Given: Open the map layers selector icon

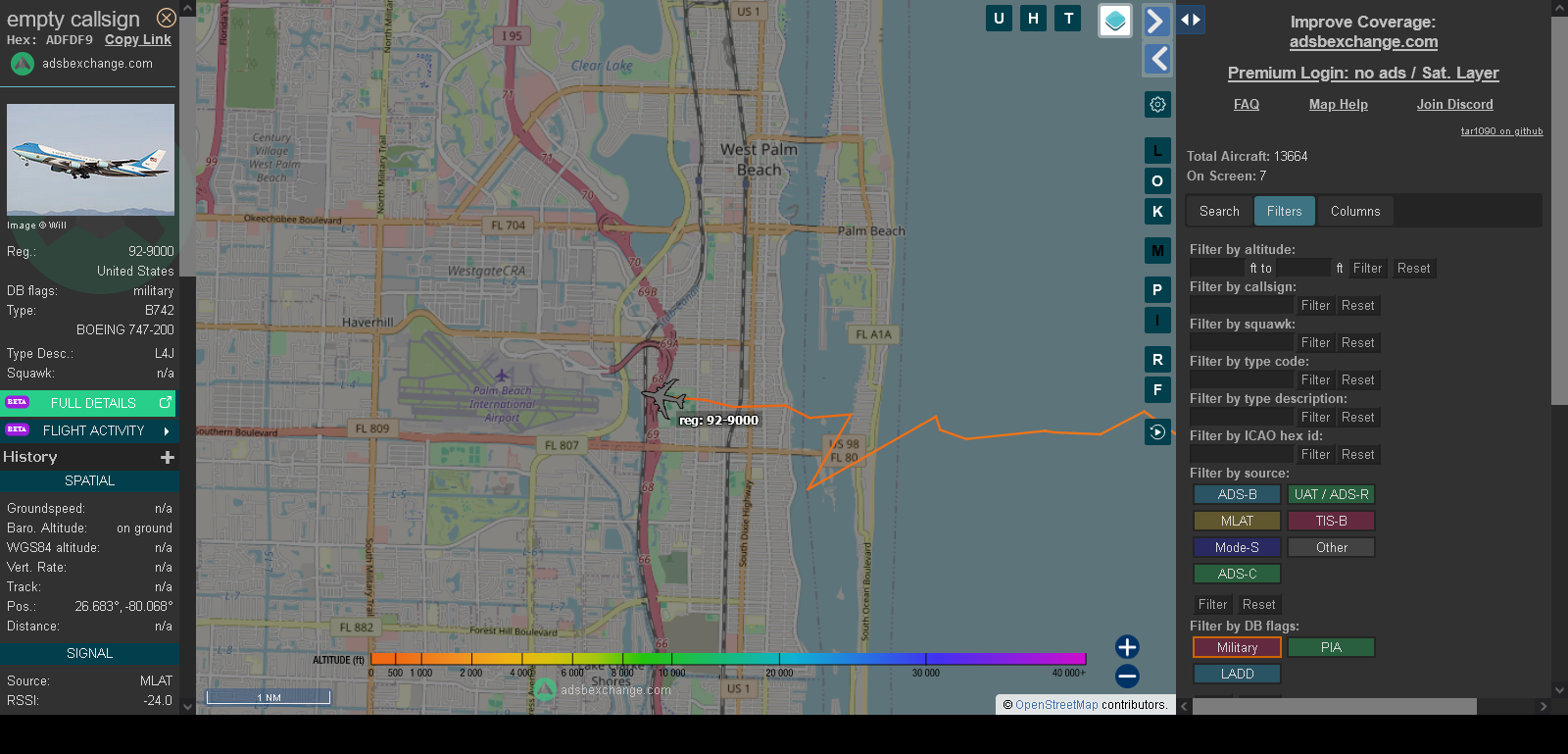Looking at the screenshot, I should (1115, 21).
